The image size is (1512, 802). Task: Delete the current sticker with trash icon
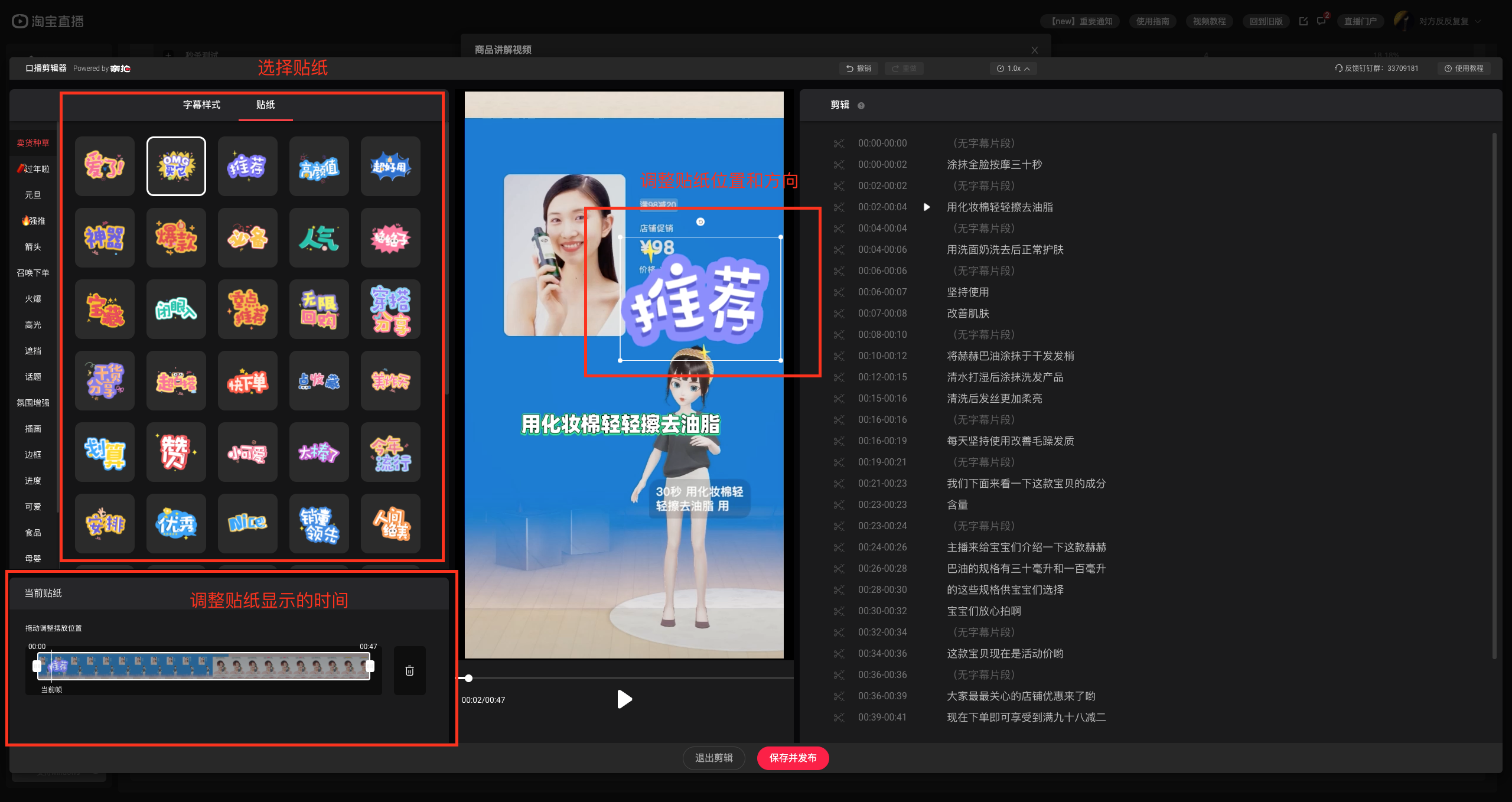pyautogui.click(x=409, y=670)
